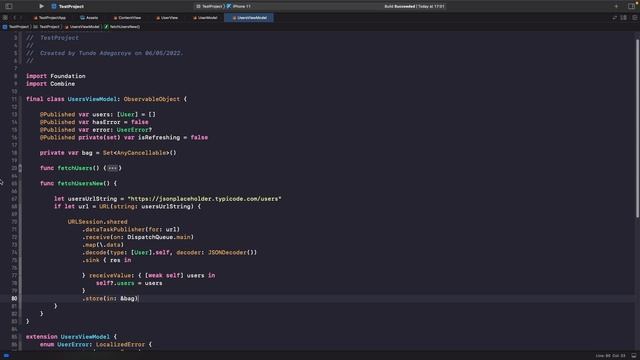640x360 pixels.
Task: Click the jsonplaceholder URL string
Action: coord(204,199)
